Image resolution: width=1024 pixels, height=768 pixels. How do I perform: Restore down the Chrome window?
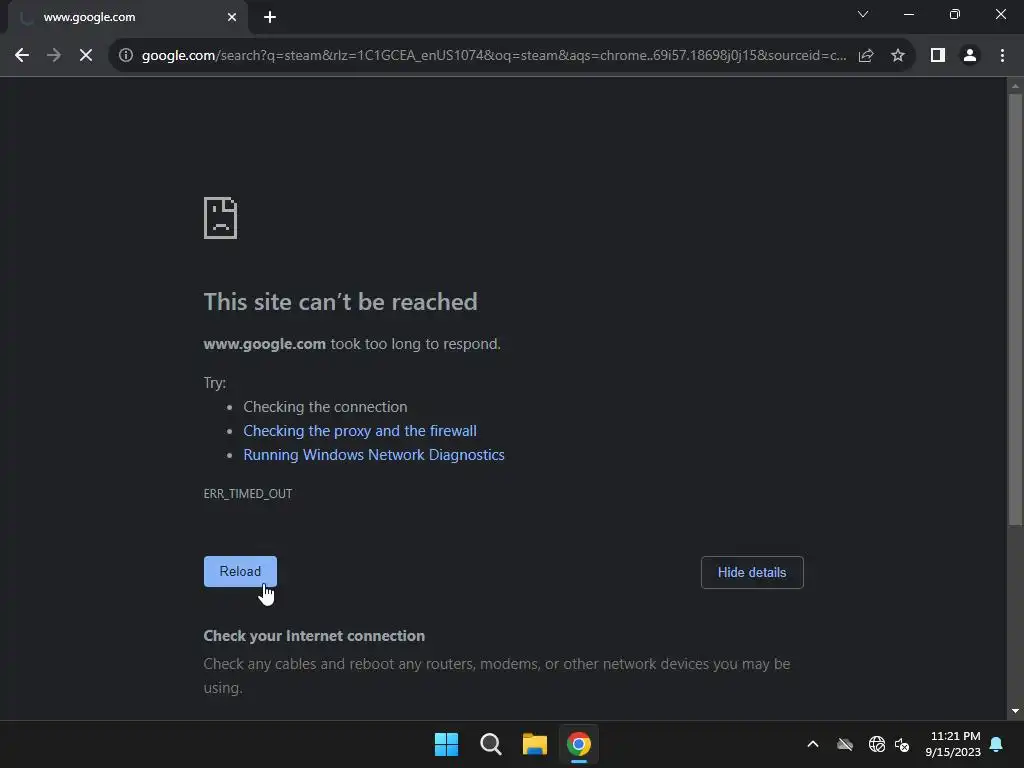click(955, 14)
